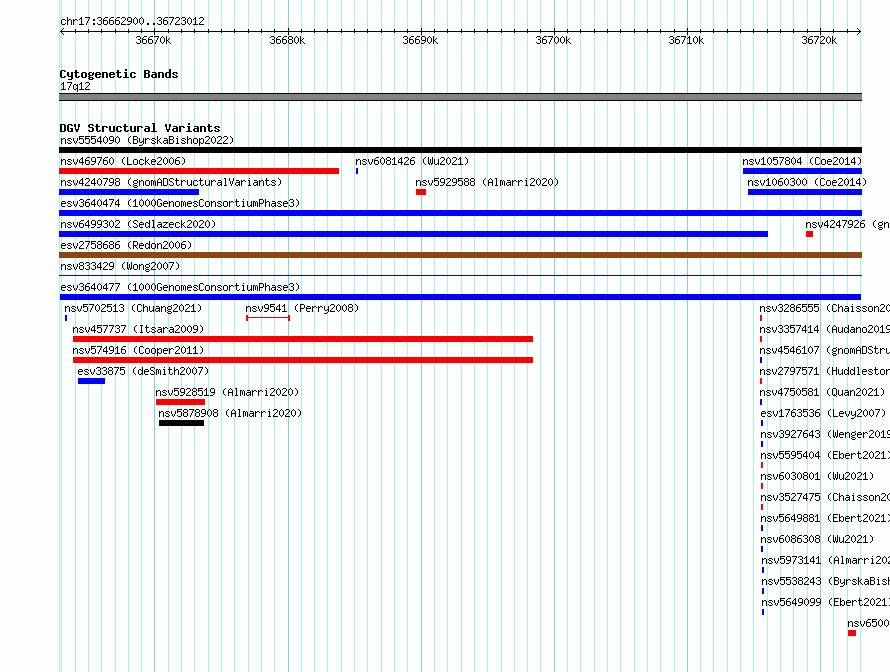890x672 pixels.
Task: Select the red nsv469760 Locke2006 bar
Action: pos(199,171)
